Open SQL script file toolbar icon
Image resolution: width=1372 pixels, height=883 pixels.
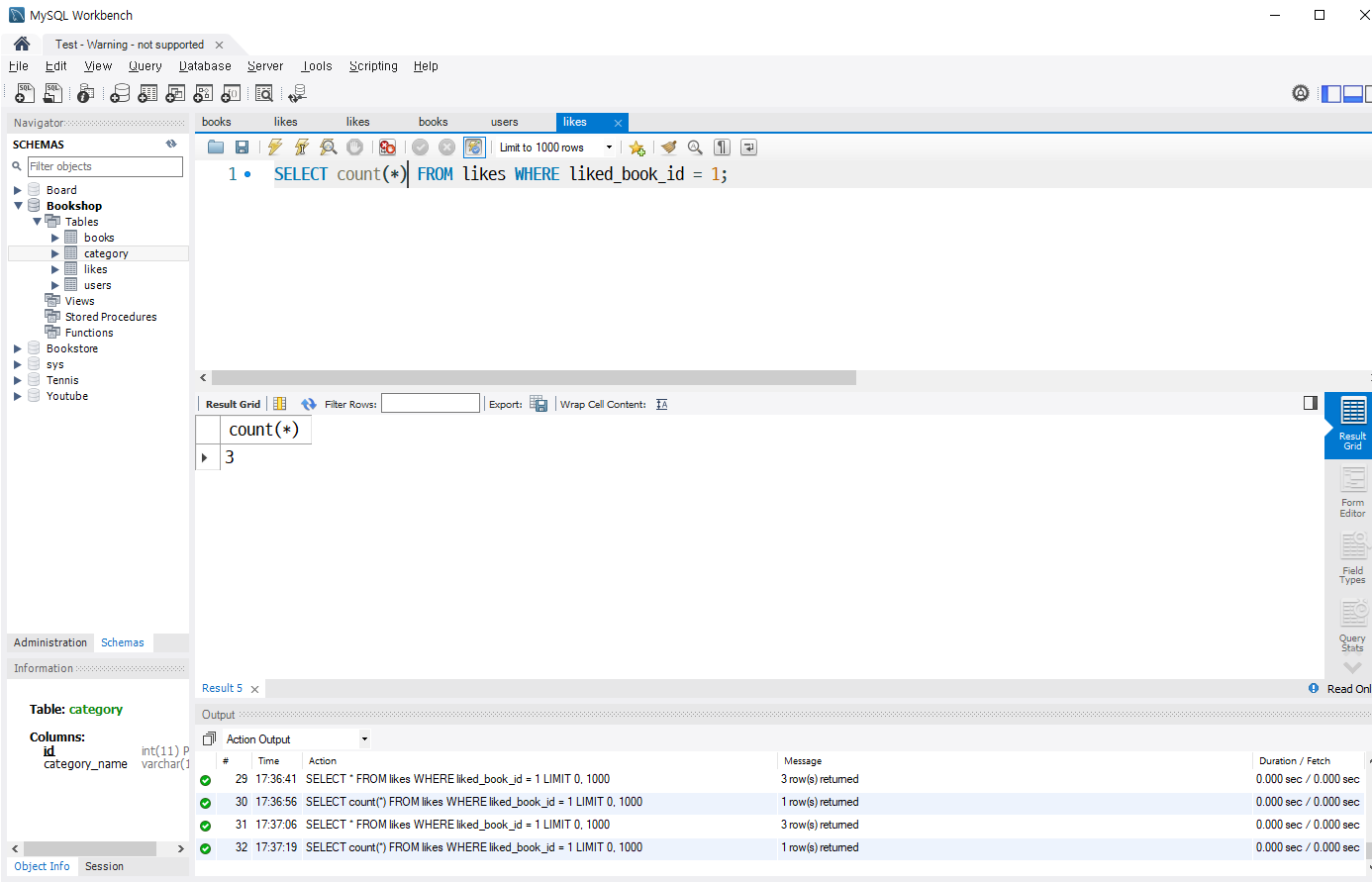click(53, 93)
